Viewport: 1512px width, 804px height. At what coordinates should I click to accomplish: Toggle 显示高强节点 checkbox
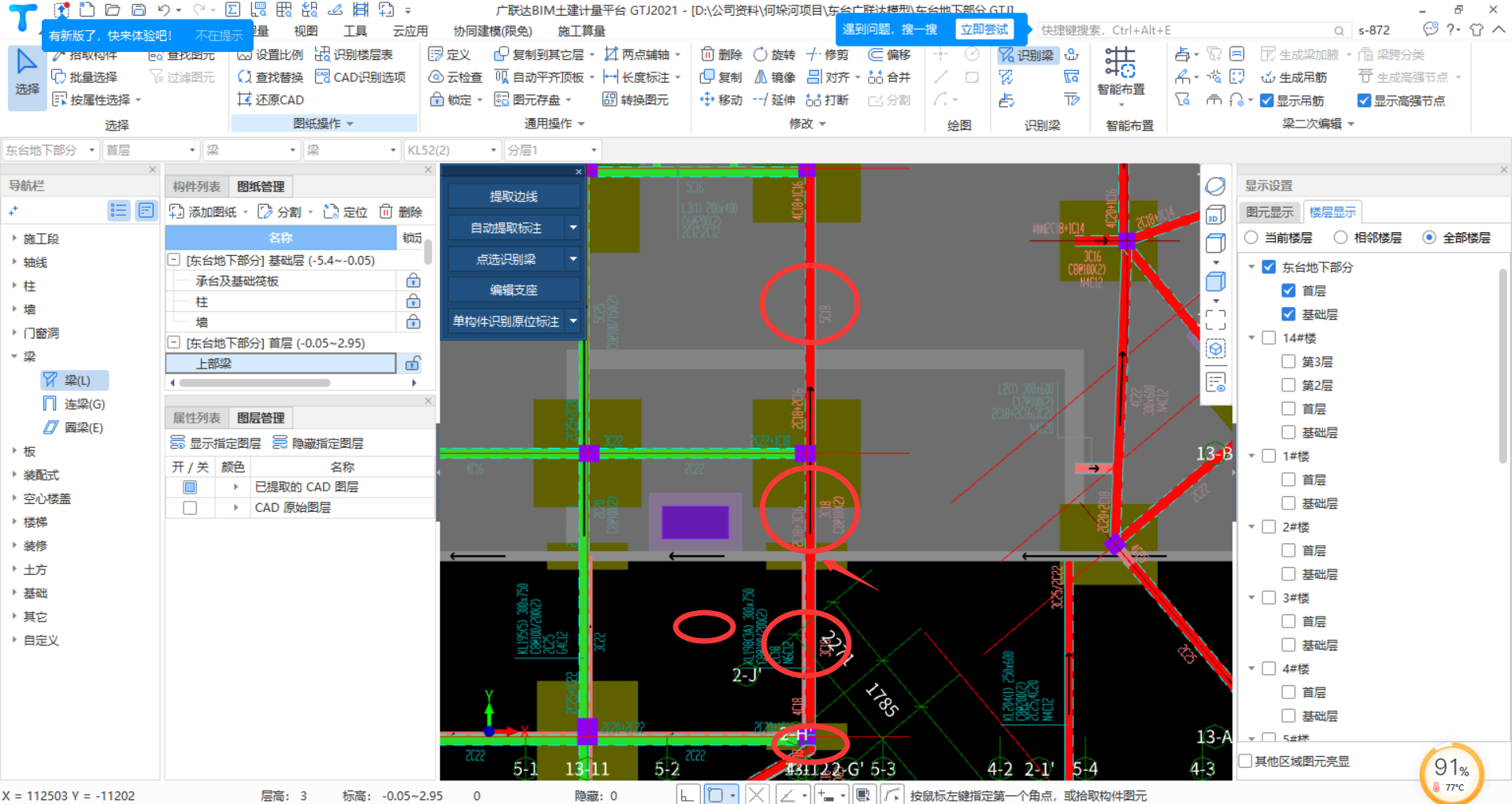coord(1365,101)
